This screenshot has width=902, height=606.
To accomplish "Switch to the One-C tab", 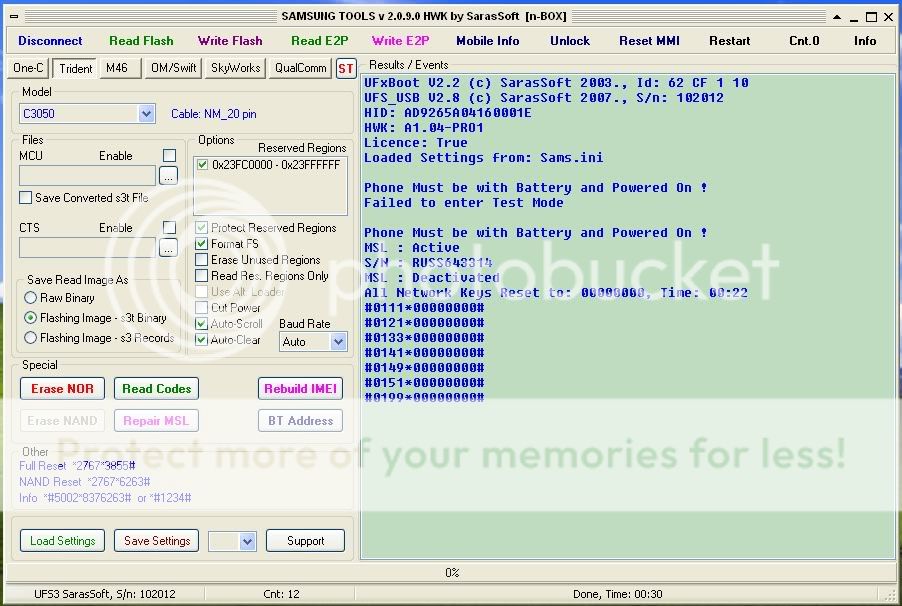I will pos(28,68).
